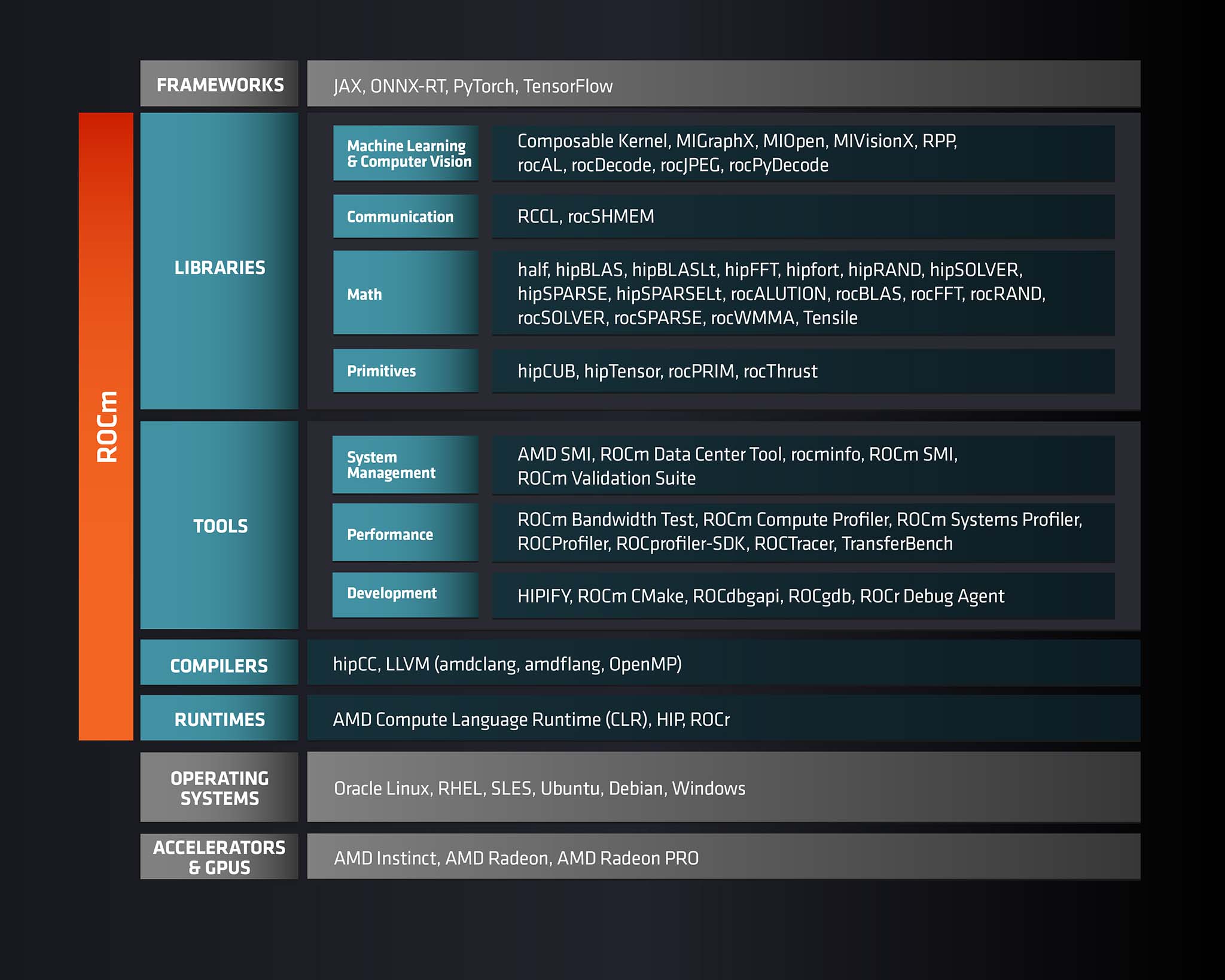This screenshot has height=980, width=1225.
Task: Select the "rocWMMA" library name
Action: tap(753, 318)
